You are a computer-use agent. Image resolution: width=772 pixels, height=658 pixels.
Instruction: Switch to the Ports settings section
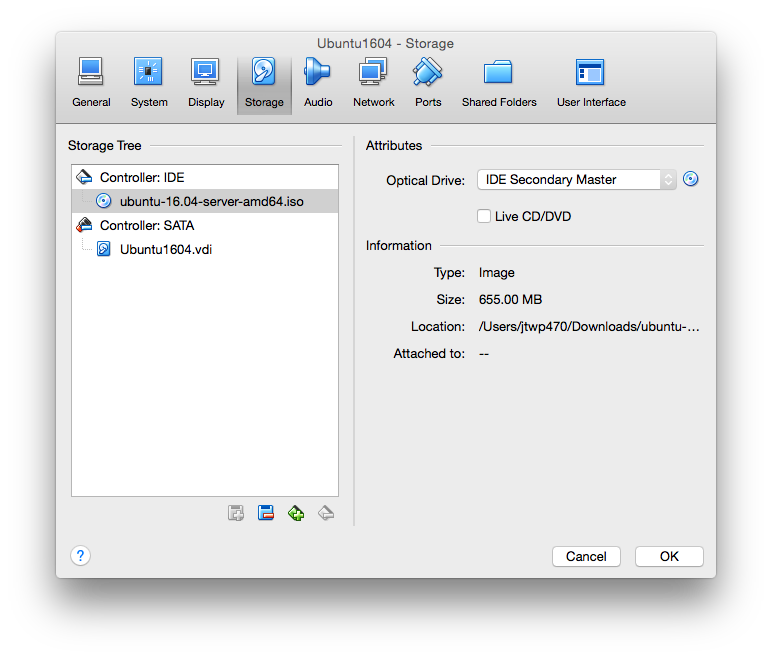click(x=428, y=82)
